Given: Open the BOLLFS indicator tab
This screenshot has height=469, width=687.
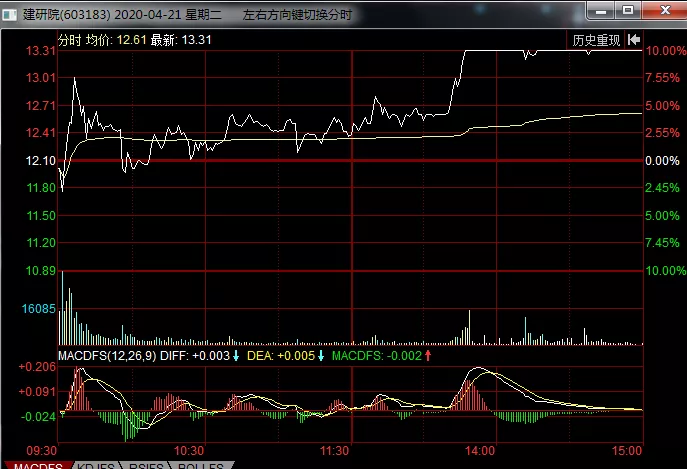Looking at the screenshot, I should pyautogui.click(x=201, y=465).
